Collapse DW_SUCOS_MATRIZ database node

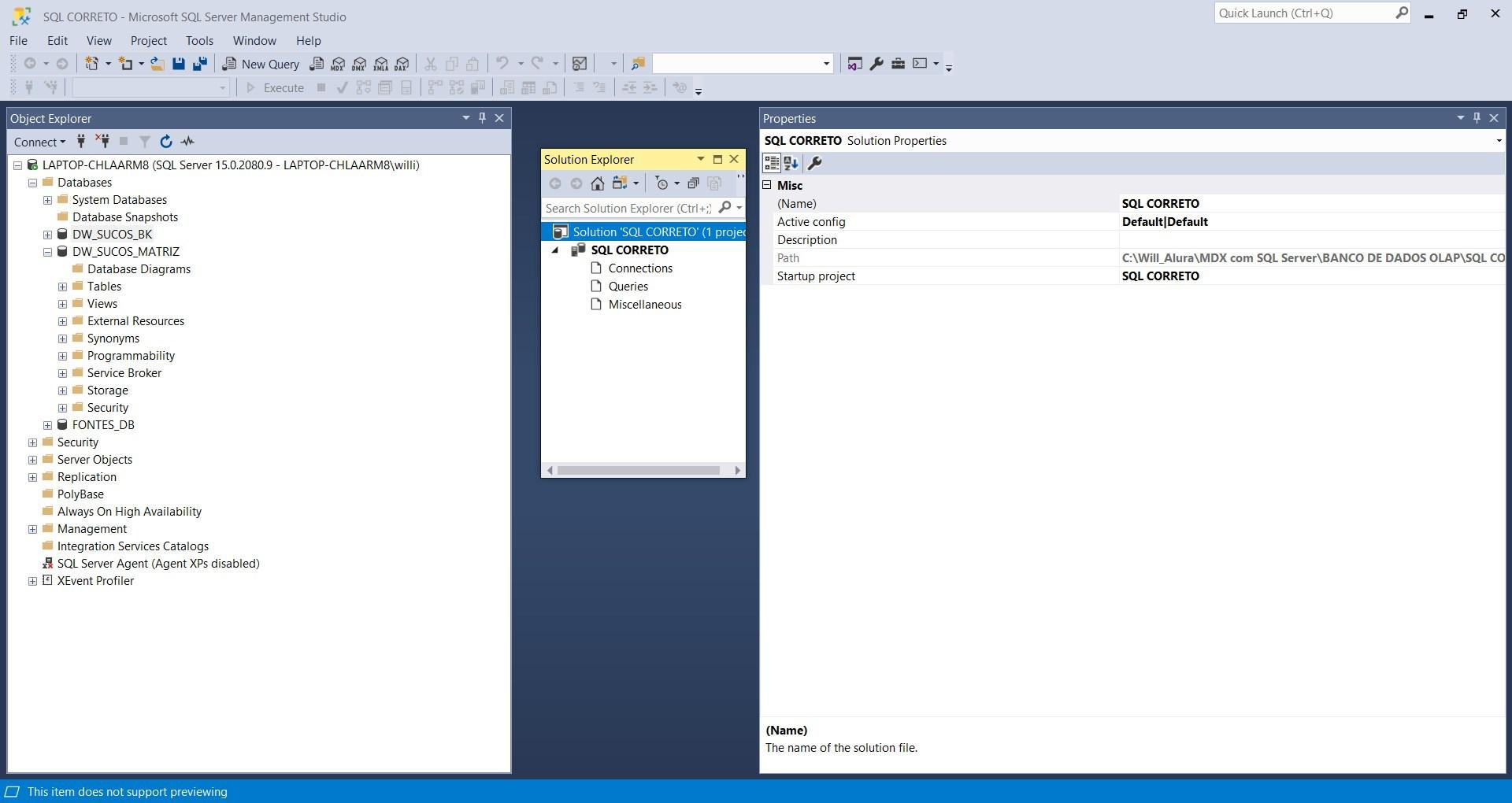(x=47, y=252)
